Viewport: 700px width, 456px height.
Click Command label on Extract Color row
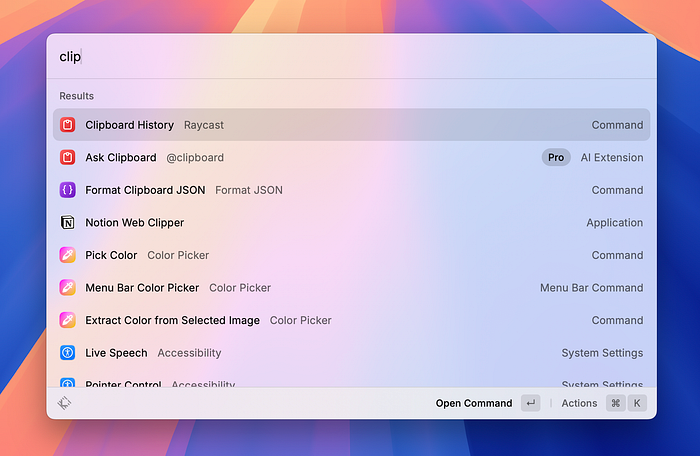click(x=617, y=320)
